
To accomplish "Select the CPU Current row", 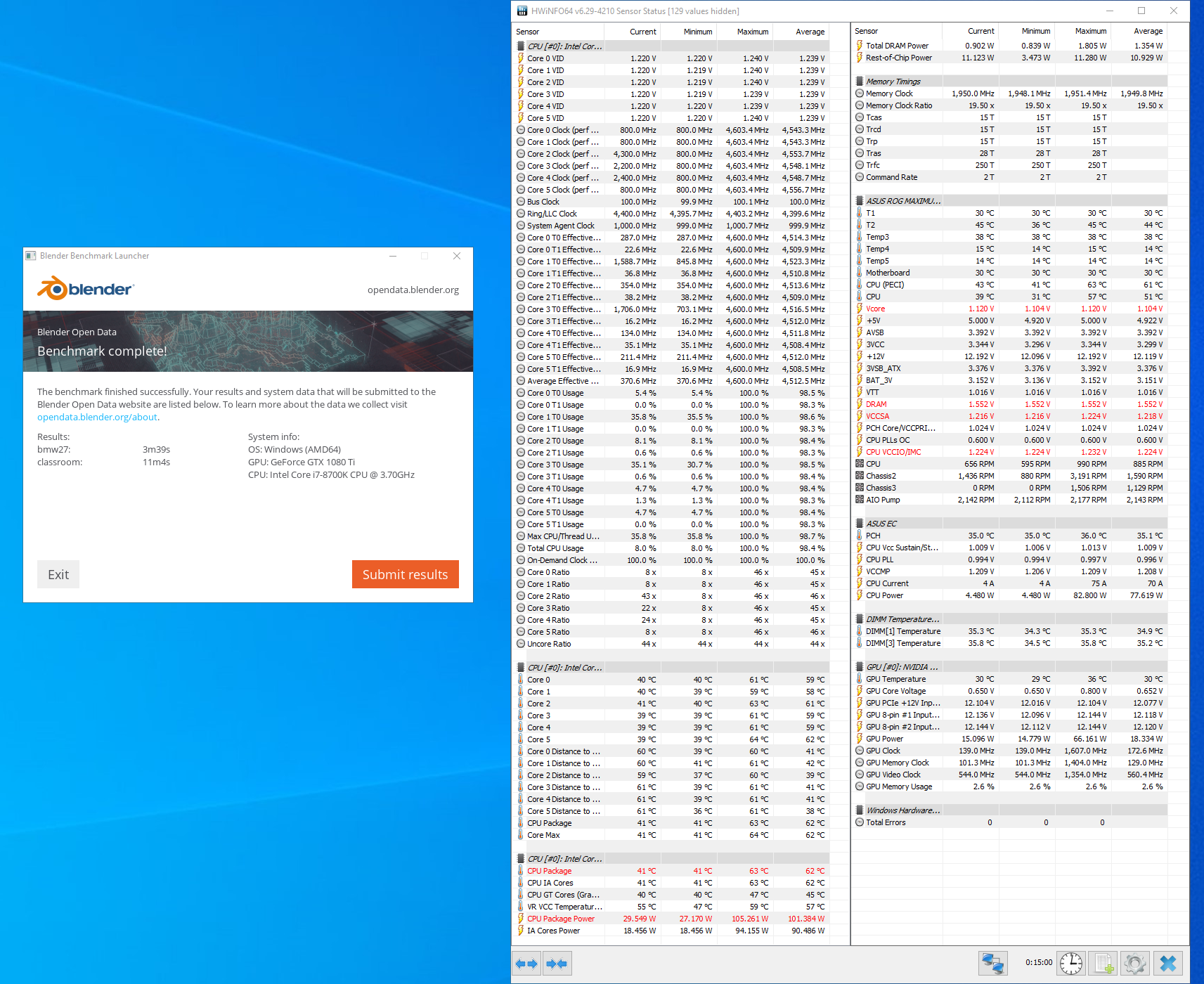I will tap(1011, 583).
